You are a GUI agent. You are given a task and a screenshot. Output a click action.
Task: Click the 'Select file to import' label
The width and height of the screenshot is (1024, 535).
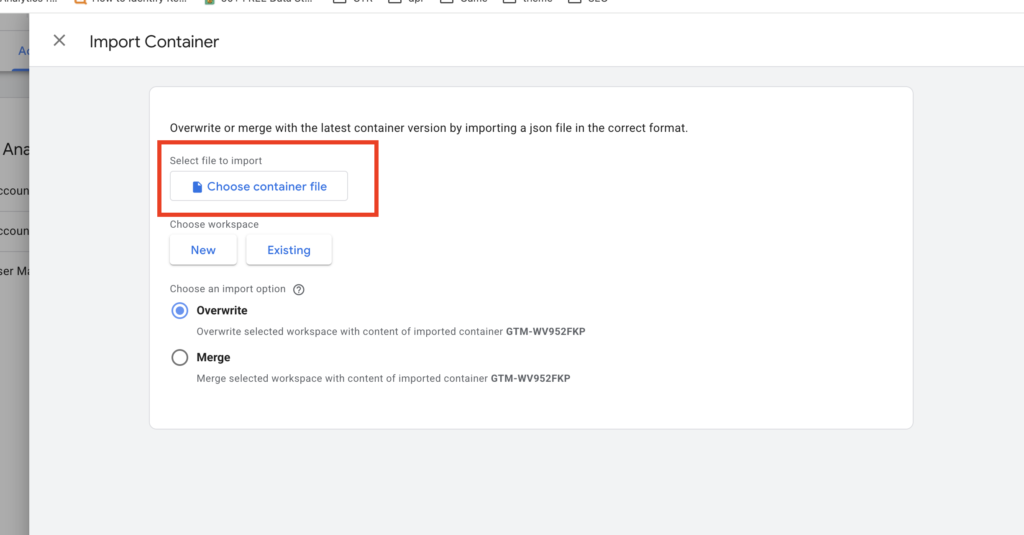click(x=216, y=161)
